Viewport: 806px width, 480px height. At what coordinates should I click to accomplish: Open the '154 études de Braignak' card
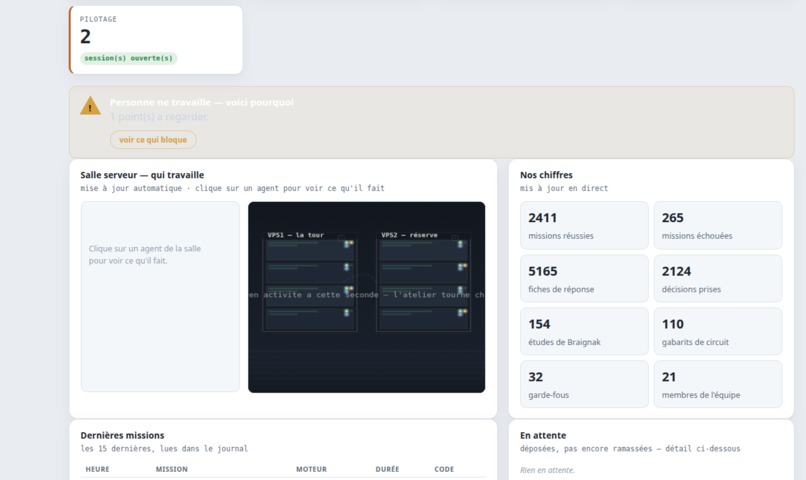click(584, 331)
